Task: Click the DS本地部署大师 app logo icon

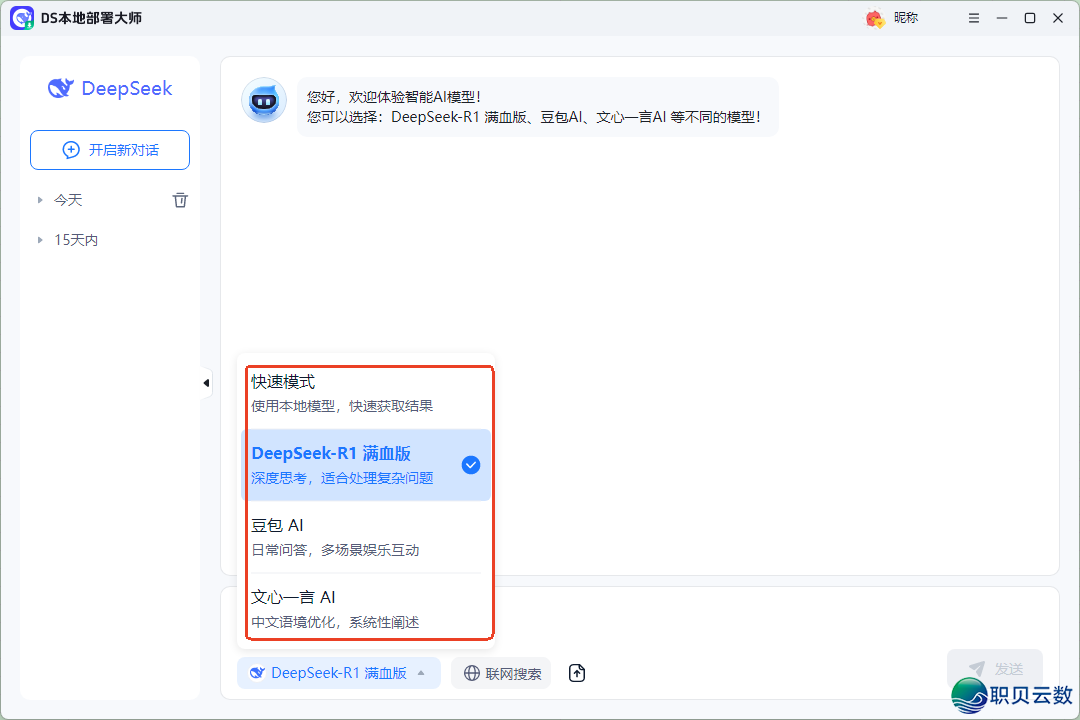Action: click(x=22, y=18)
